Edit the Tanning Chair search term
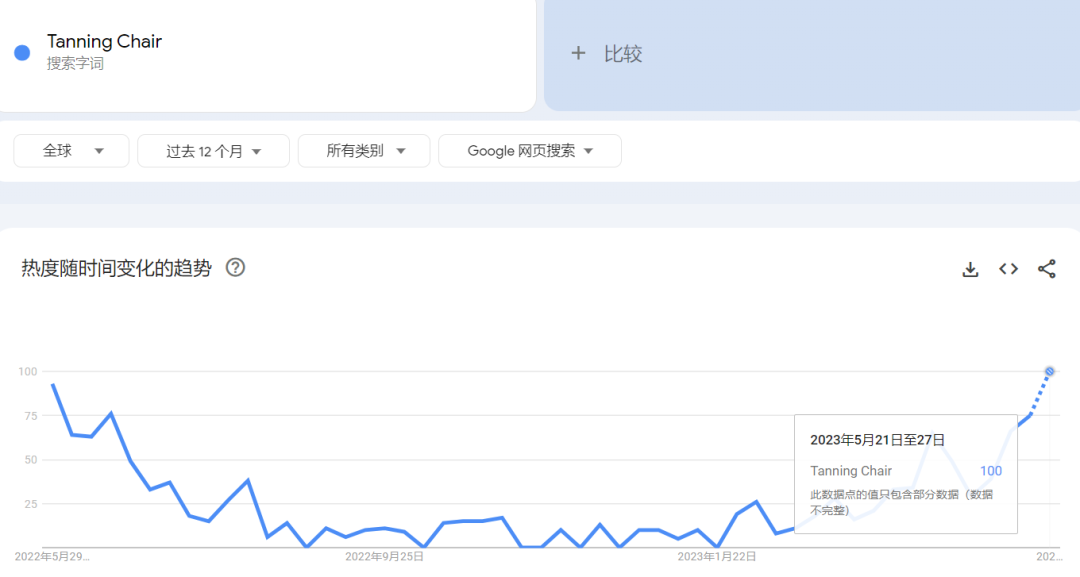This screenshot has width=1080, height=577. pyautogui.click(x=104, y=42)
